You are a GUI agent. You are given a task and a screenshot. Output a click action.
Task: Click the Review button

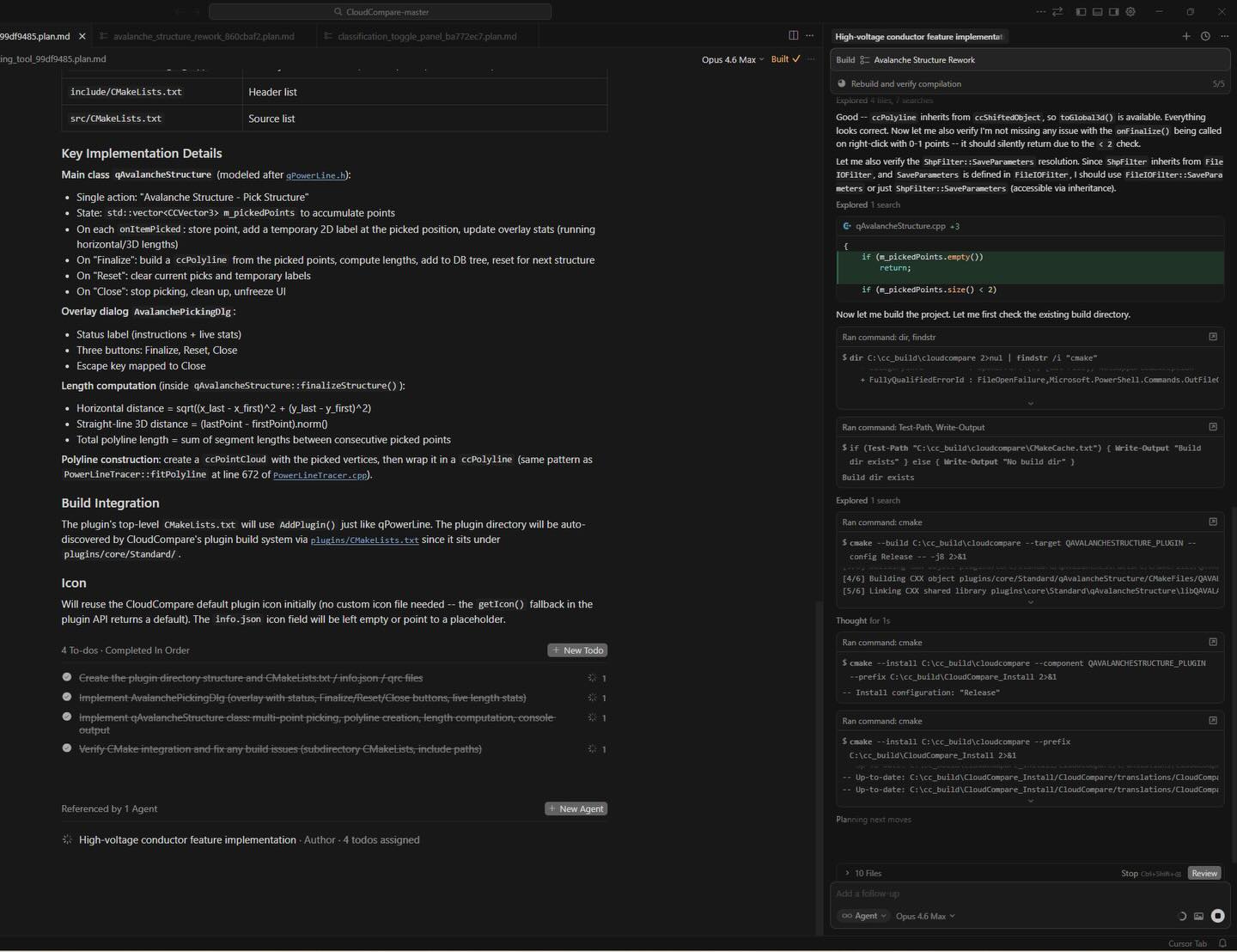point(1204,873)
